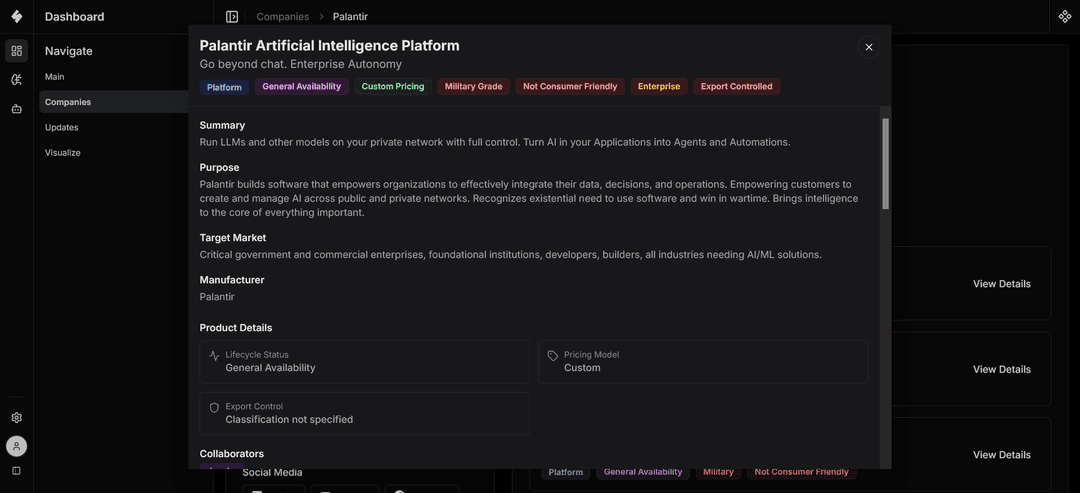The image size is (1080, 493).
Task: Click the diamond-grid icon in top-right corner
Action: click(x=1064, y=17)
